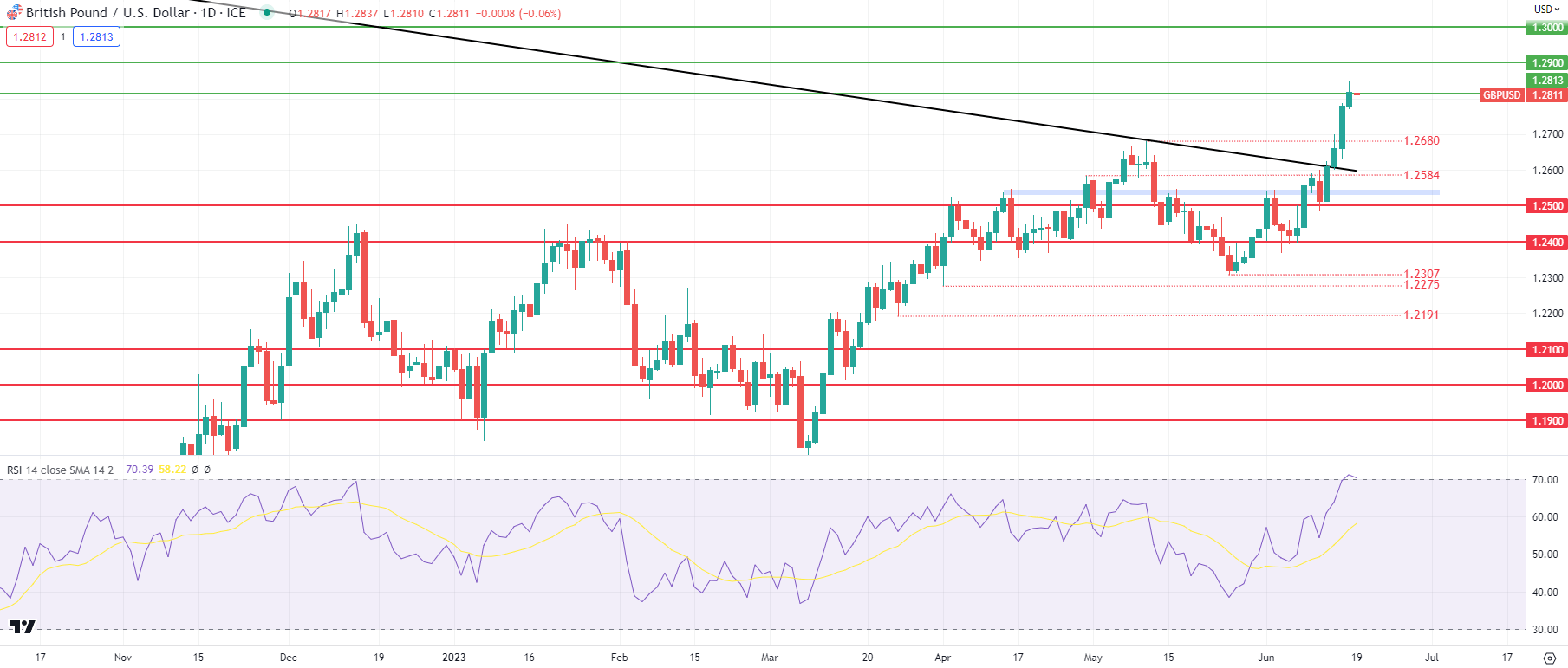Click the 1.3000 green price label
1568x668 pixels.
[x=1547, y=28]
